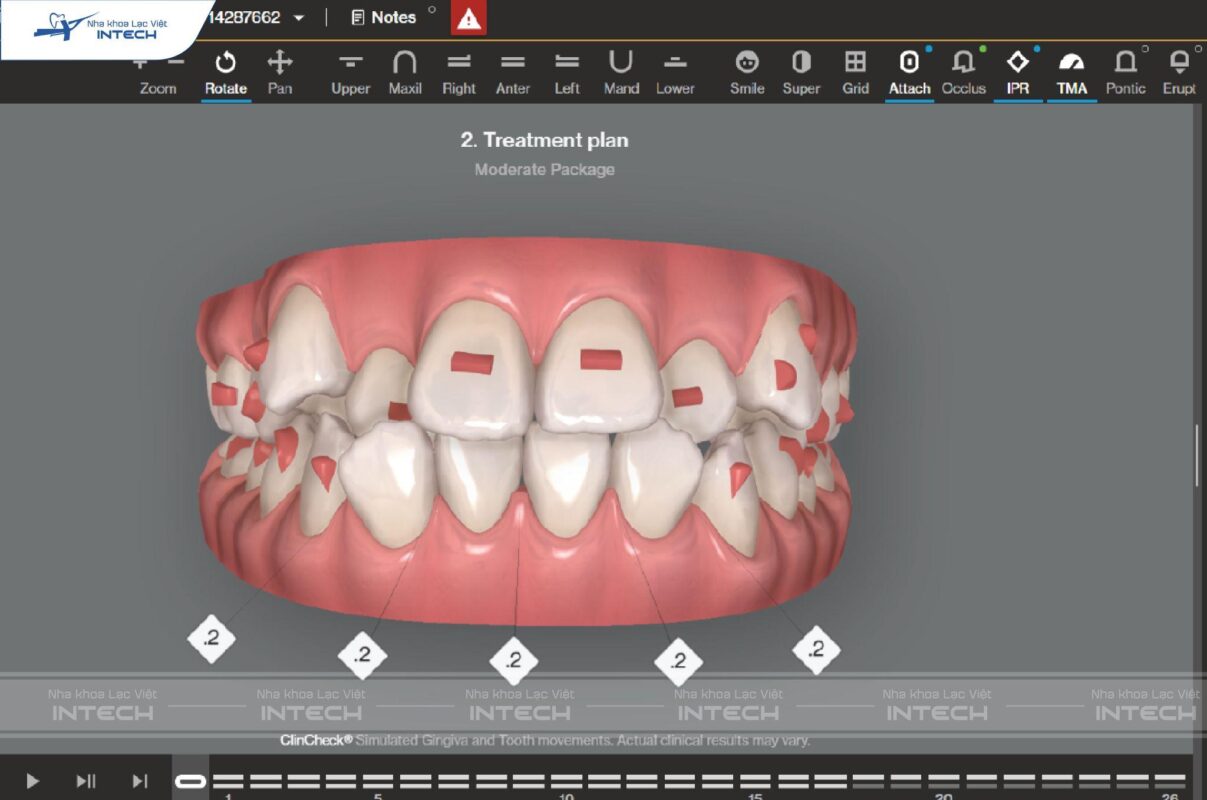The image size is (1207, 800).
Task: Switch to Upper jaw view
Action: coord(350,72)
